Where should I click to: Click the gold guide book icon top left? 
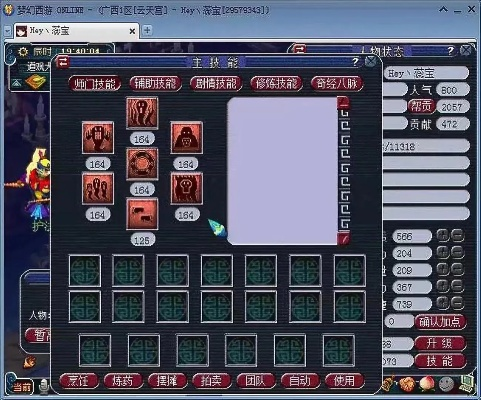click(x=36, y=82)
